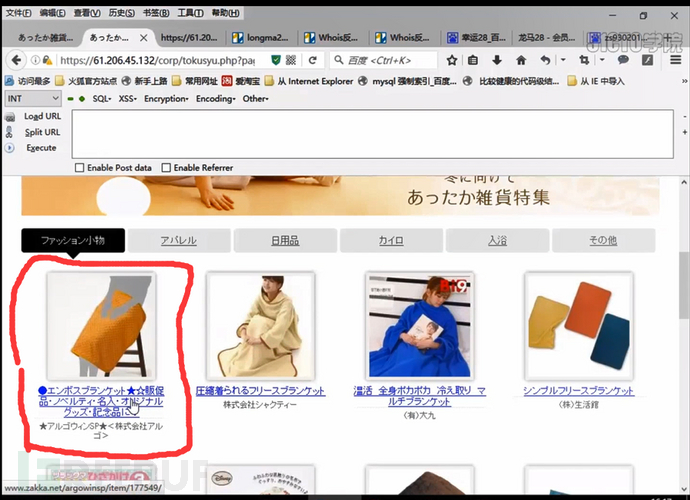Open the 访问最多 bookmark
The image size is (690, 500).
pos(28,81)
